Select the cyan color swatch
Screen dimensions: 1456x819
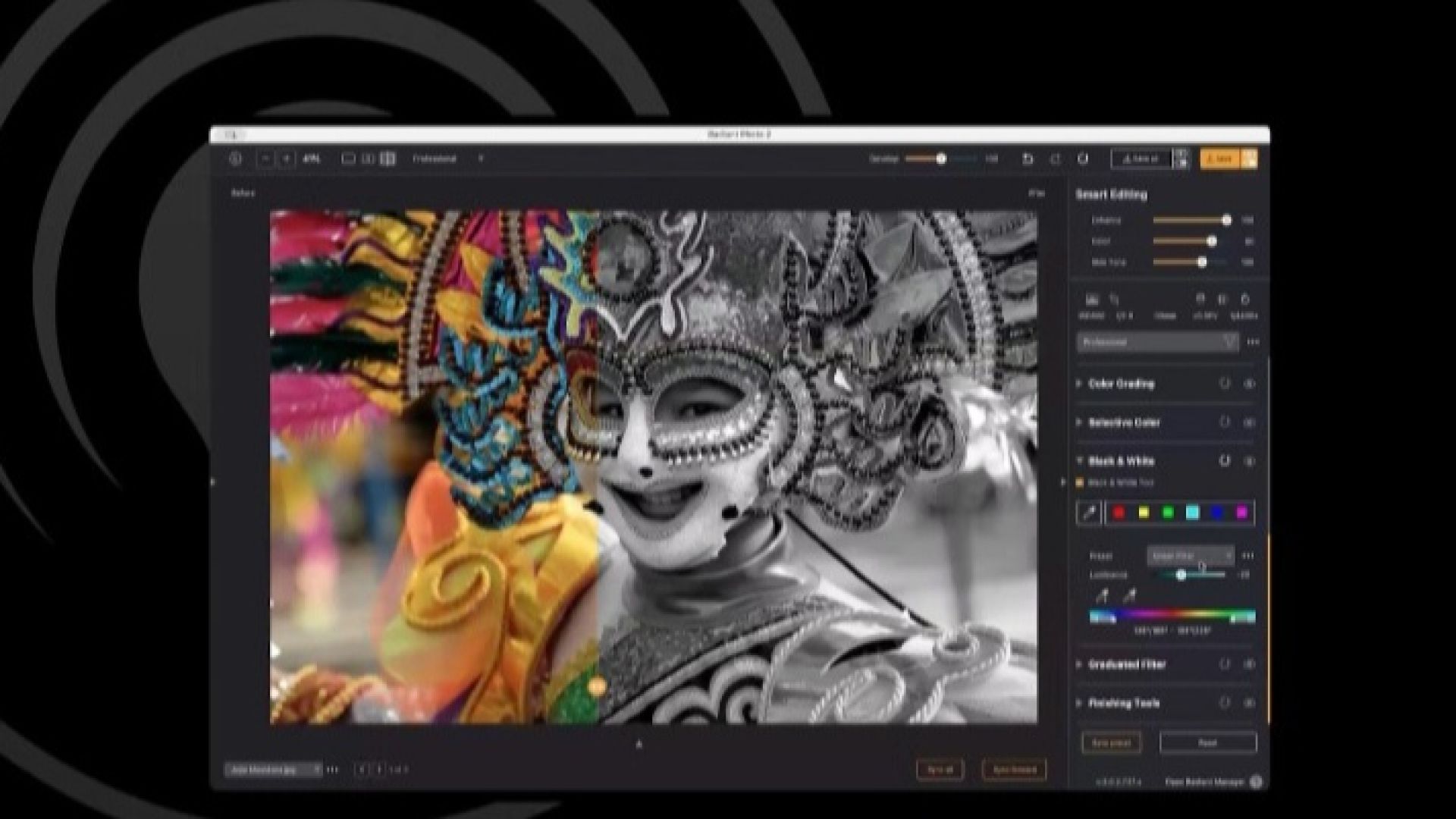(1192, 513)
